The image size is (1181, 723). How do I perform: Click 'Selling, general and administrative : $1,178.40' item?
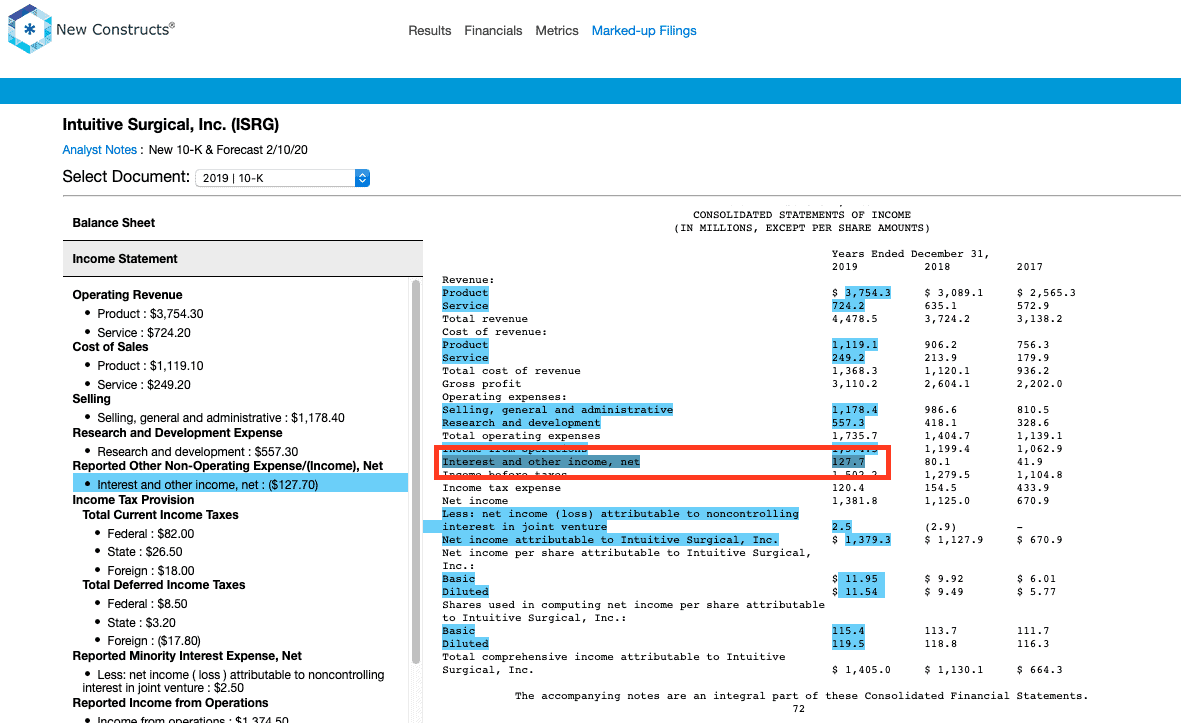coord(221,418)
